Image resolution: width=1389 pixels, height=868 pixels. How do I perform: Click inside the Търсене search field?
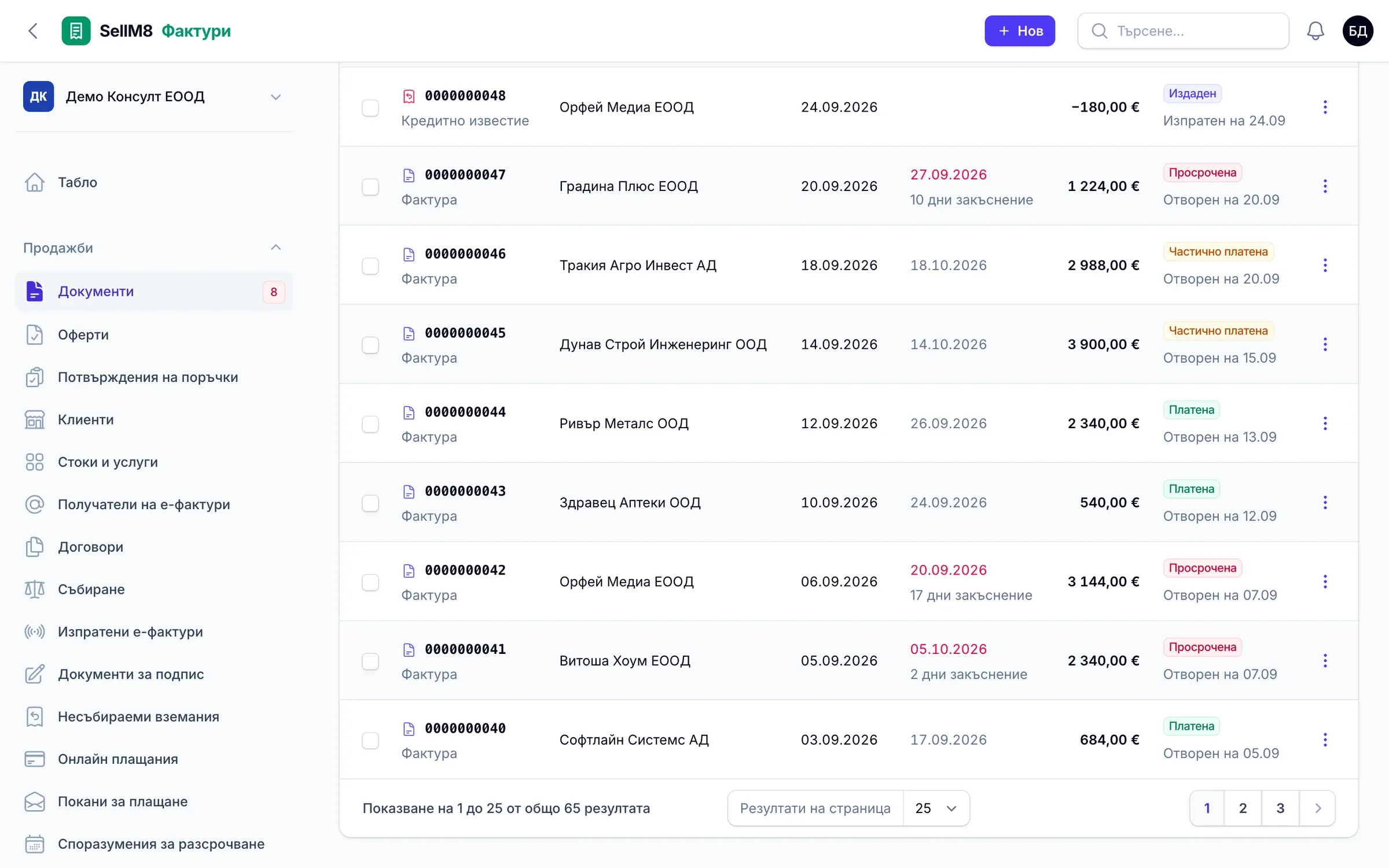click(x=1183, y=31)
